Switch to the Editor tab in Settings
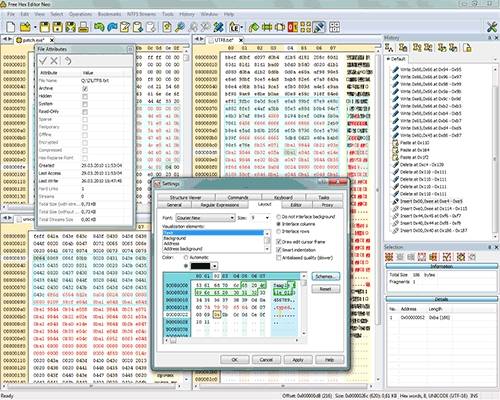Image resolution: width=500 pixels, height=400 pixels. (296, 205)
